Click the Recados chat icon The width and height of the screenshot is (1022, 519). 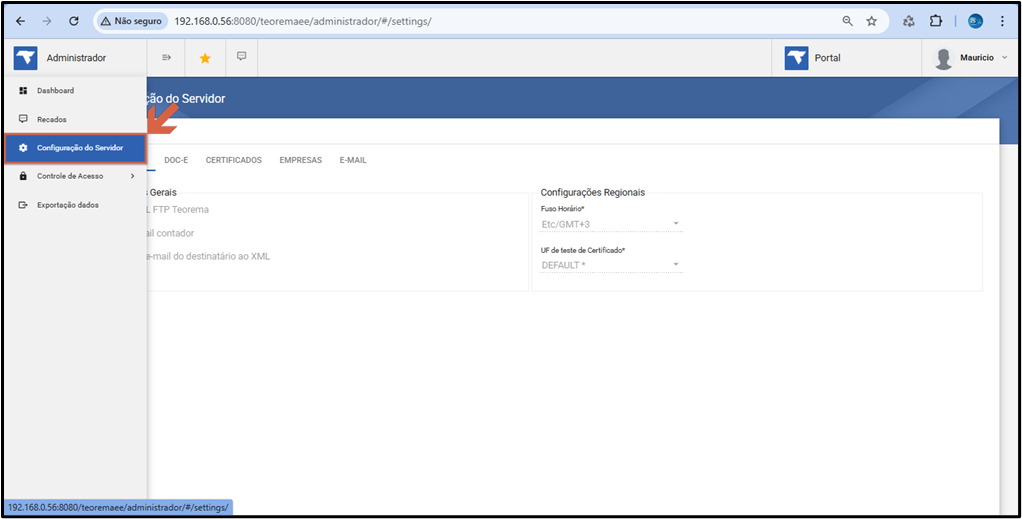23,119
